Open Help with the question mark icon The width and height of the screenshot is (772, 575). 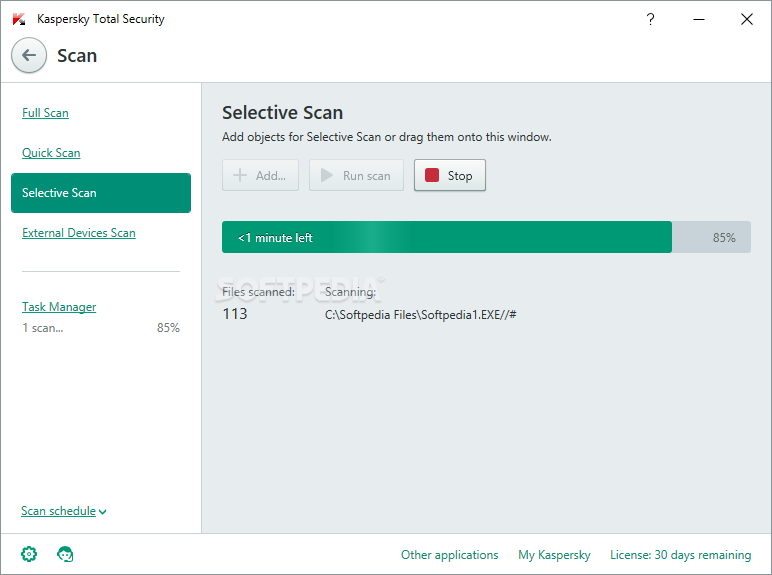[x=650, y=19]
